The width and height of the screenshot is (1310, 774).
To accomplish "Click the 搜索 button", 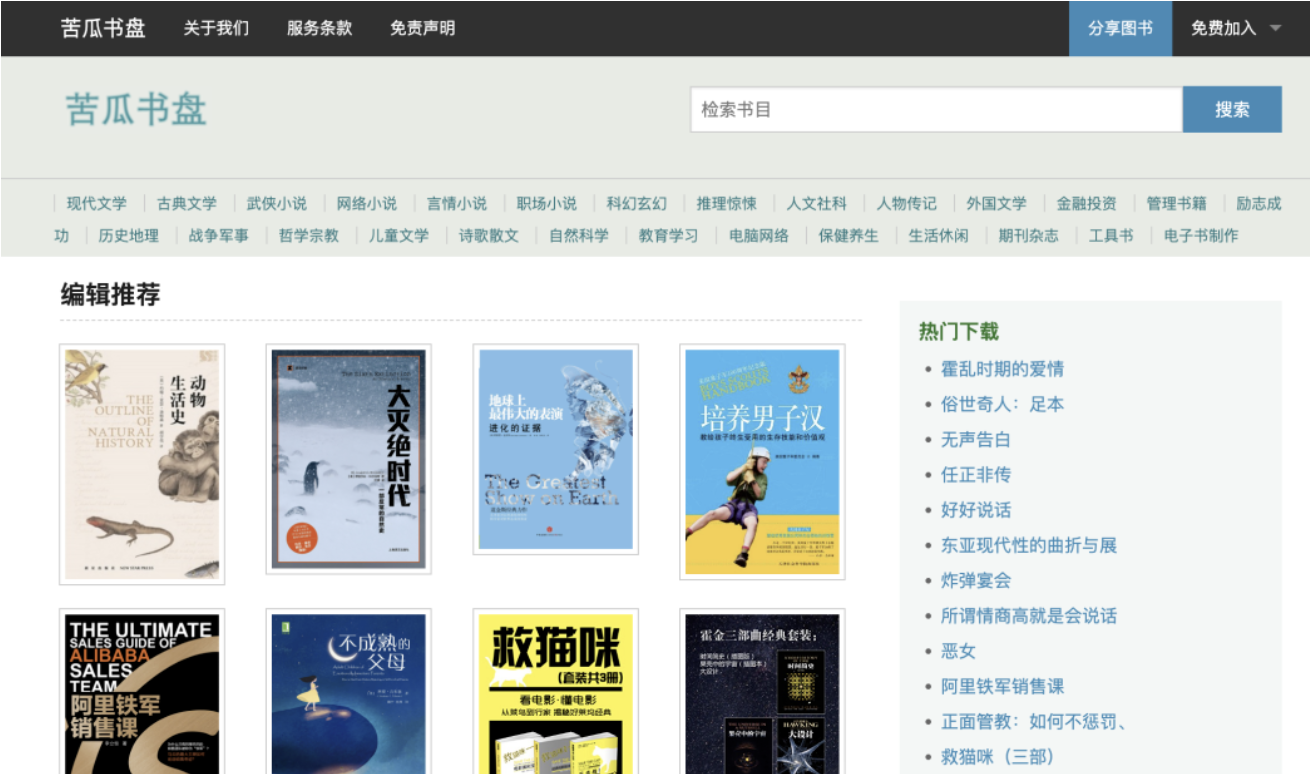I will [1232, 109].
